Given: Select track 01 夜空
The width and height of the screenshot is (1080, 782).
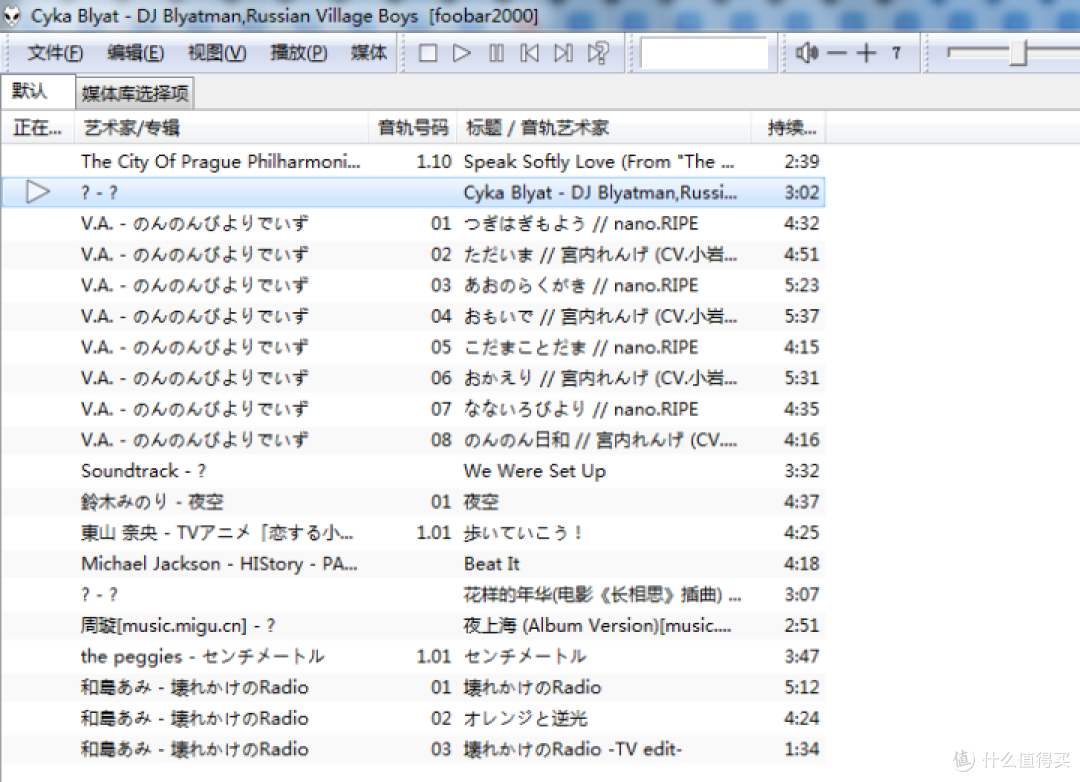Looking at the screenshot, I should pos(413,502).
